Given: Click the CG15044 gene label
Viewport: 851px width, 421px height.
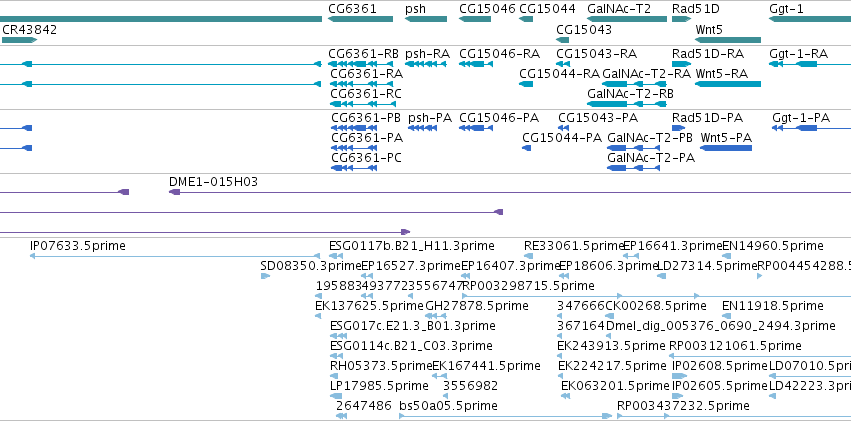Looking at the screenshot, I should click(547, 9).
